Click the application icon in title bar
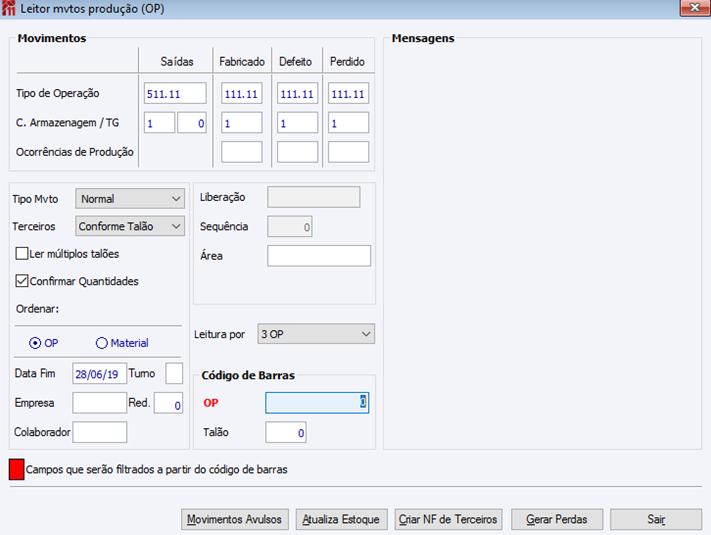 tap(8, 8)
